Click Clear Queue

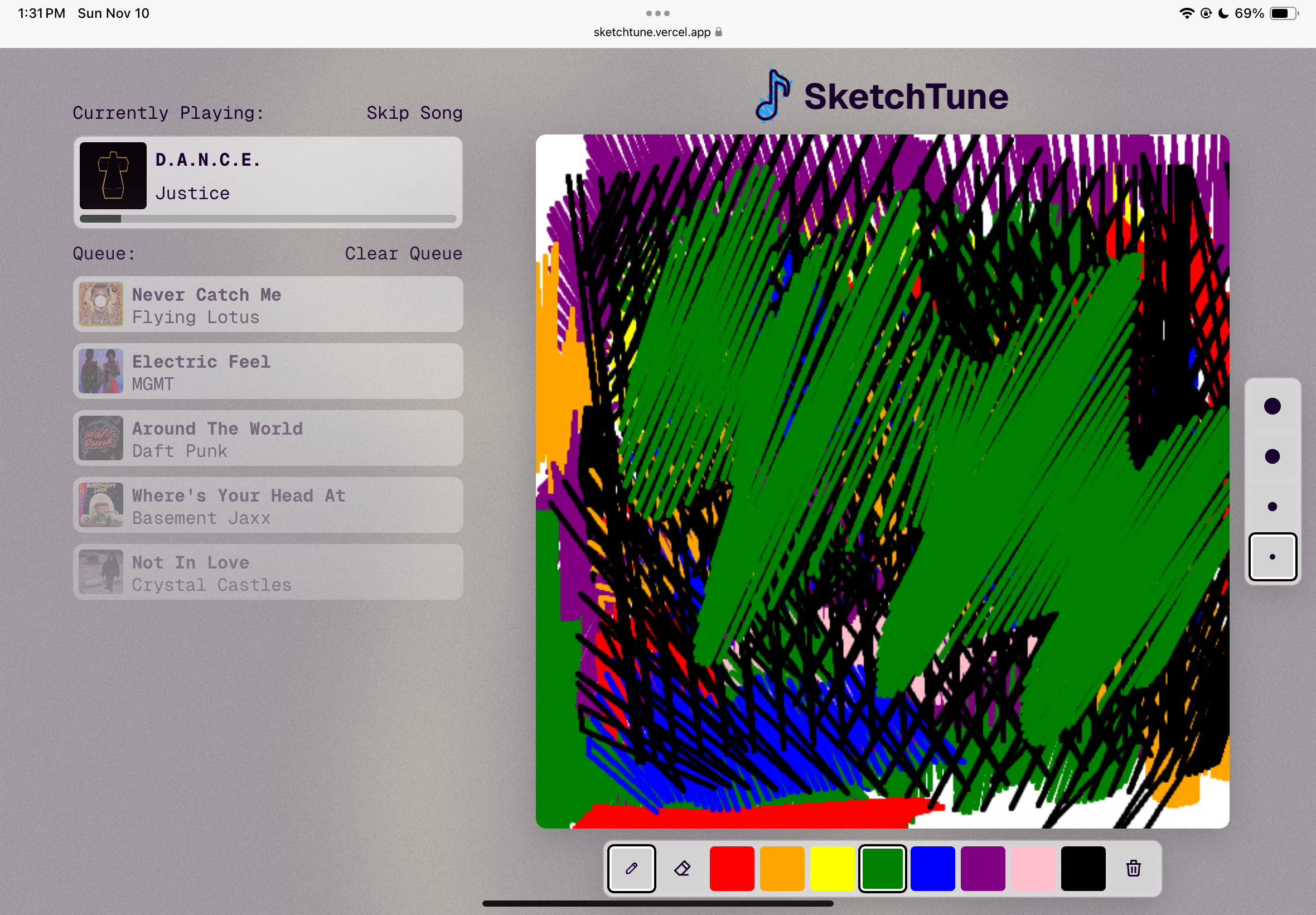pos(403,253)
